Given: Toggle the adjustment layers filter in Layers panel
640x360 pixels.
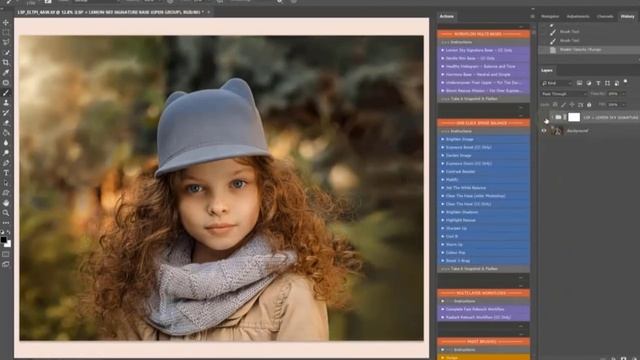Looking at the screenshot, I should (x=589, y=83).
